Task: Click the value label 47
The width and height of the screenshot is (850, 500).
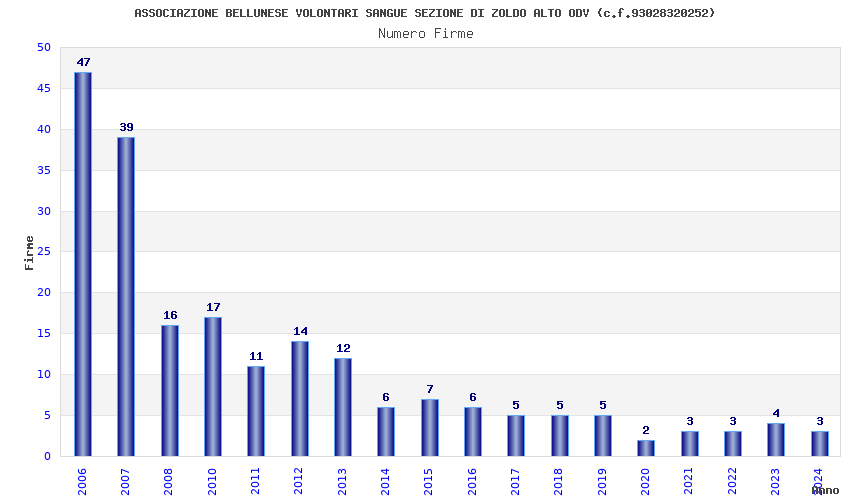Action: [83, 62]
